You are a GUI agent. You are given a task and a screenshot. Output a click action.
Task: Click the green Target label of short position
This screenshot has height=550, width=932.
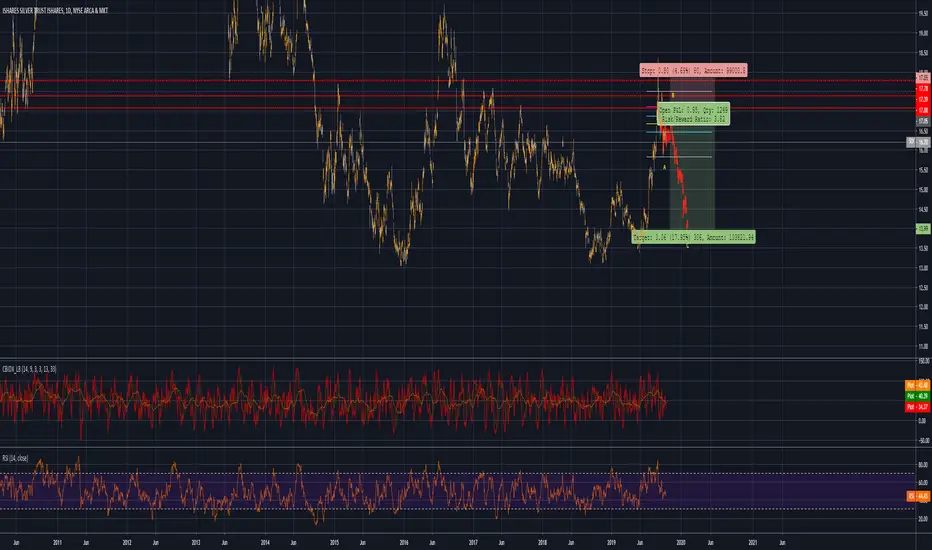click(693, 237)
